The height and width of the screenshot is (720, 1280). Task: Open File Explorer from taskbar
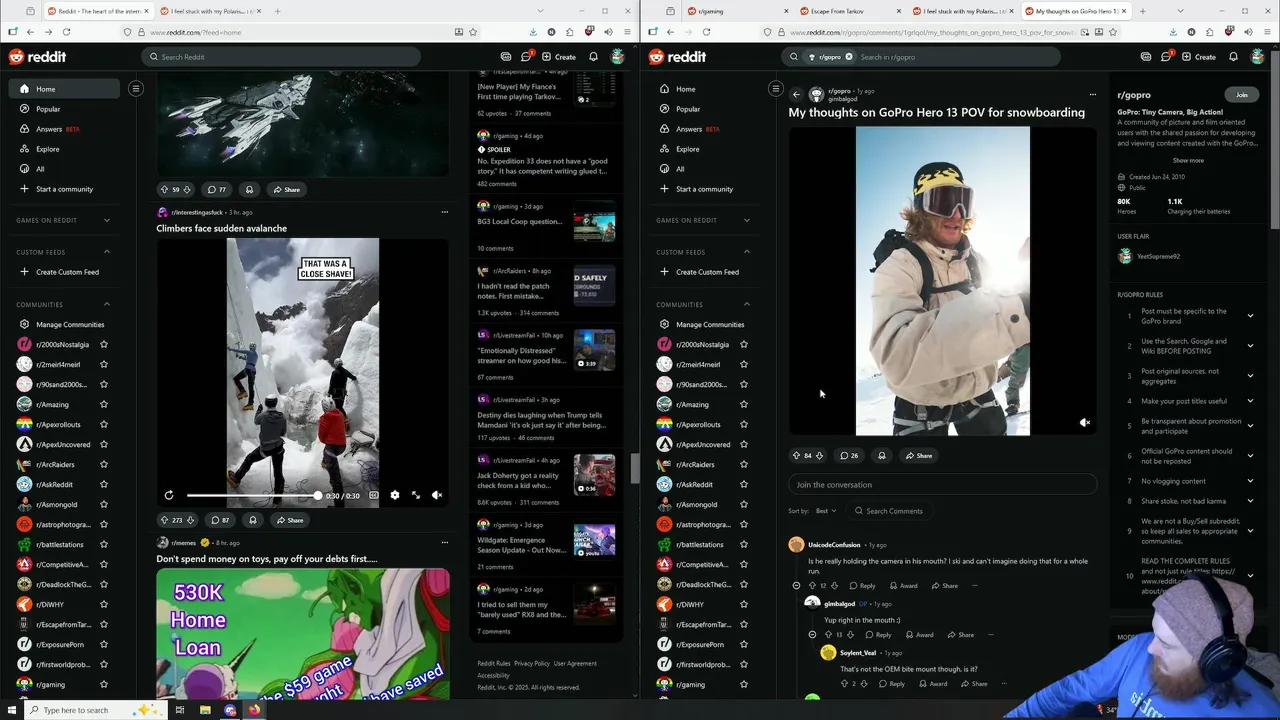point(205,710)
